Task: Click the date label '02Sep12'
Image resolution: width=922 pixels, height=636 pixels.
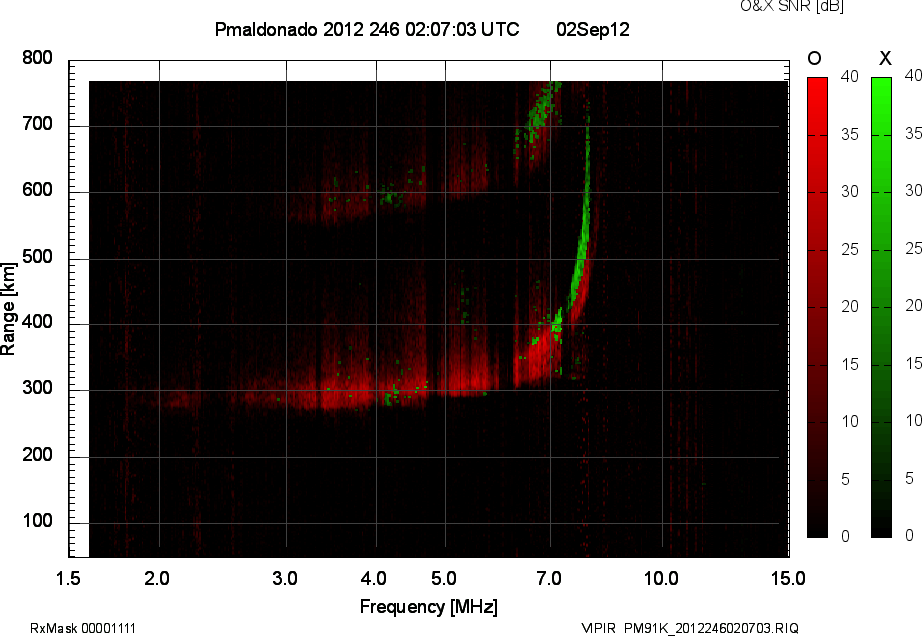Action: (593, 29)
